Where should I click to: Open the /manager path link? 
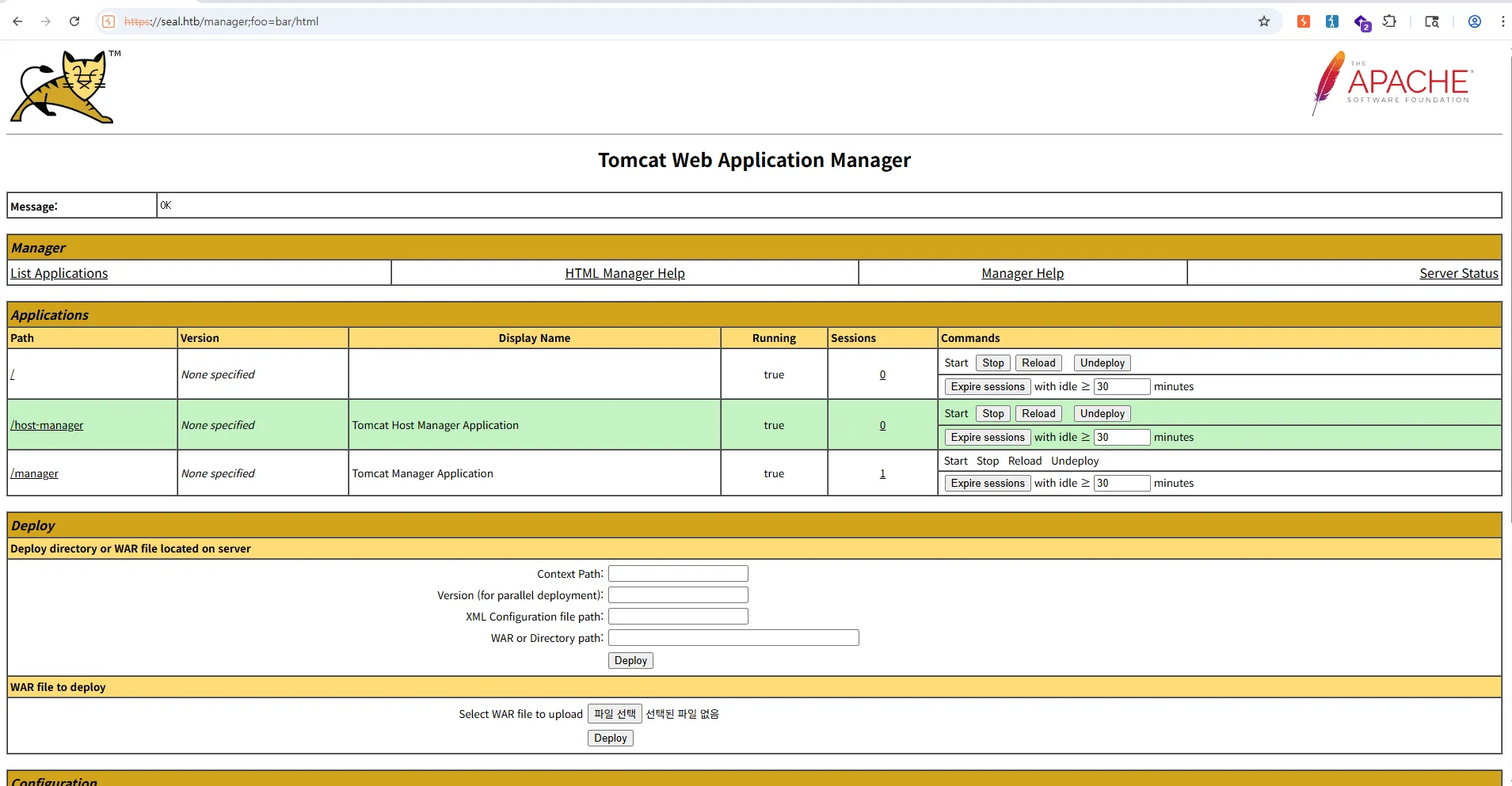(x=34, y=473)
